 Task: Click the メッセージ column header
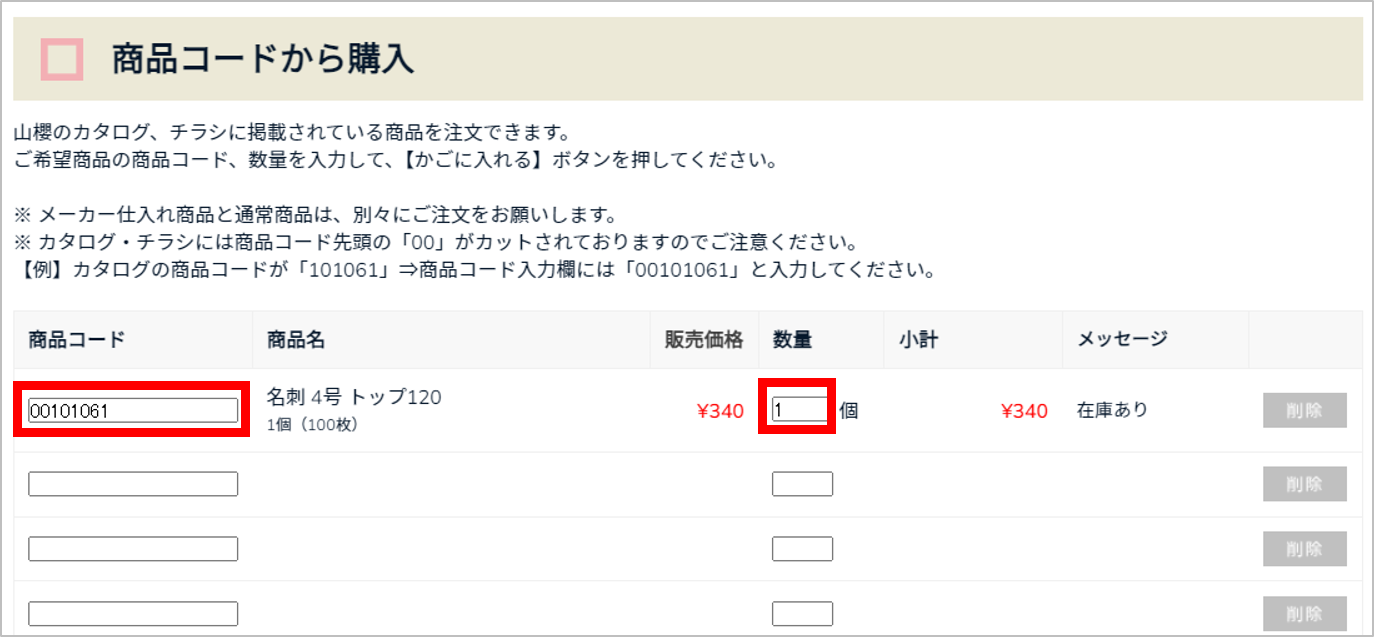[x=1122, y=340]
